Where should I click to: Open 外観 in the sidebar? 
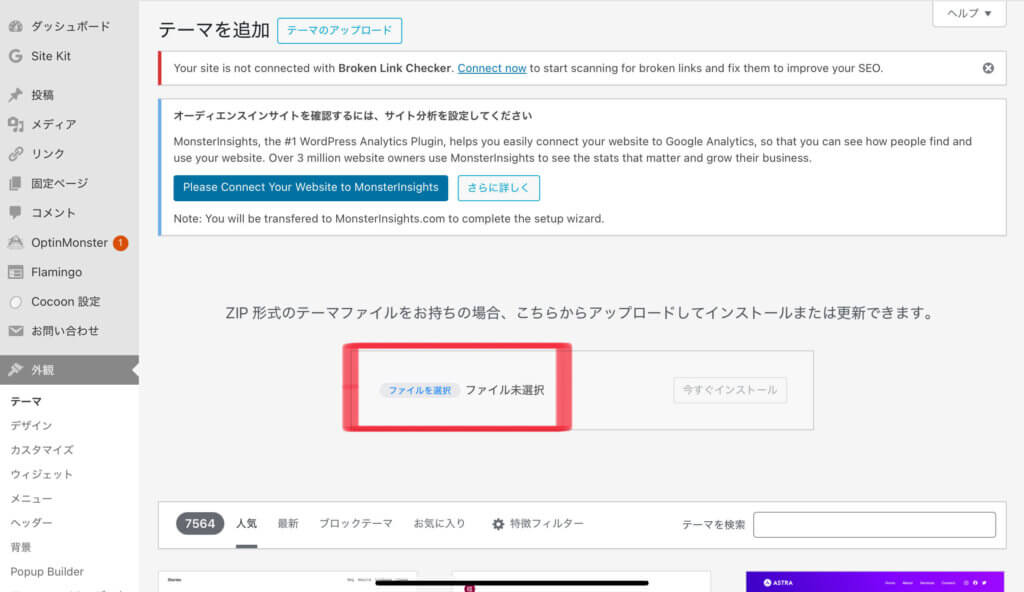click(x=69, y=370)
